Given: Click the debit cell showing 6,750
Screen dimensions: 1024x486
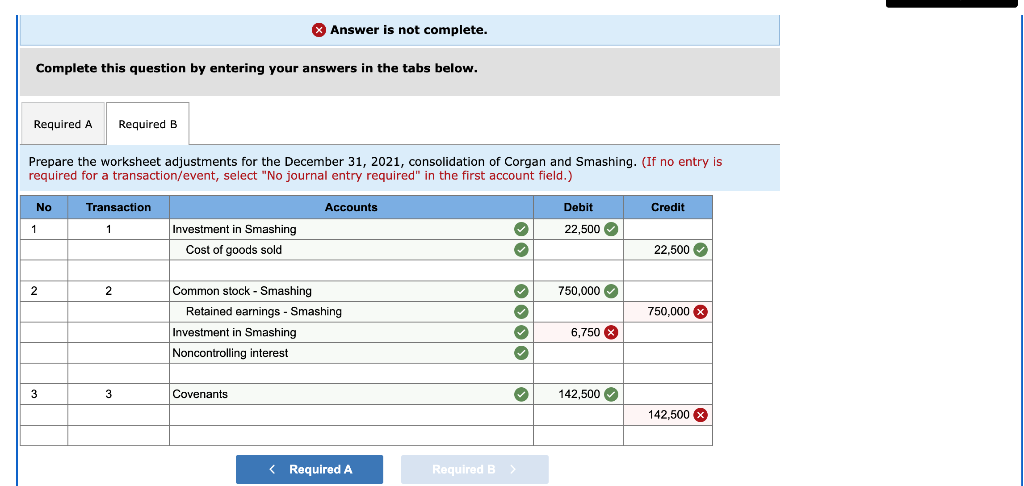Looking at the screenshot, I should (579, 332).
